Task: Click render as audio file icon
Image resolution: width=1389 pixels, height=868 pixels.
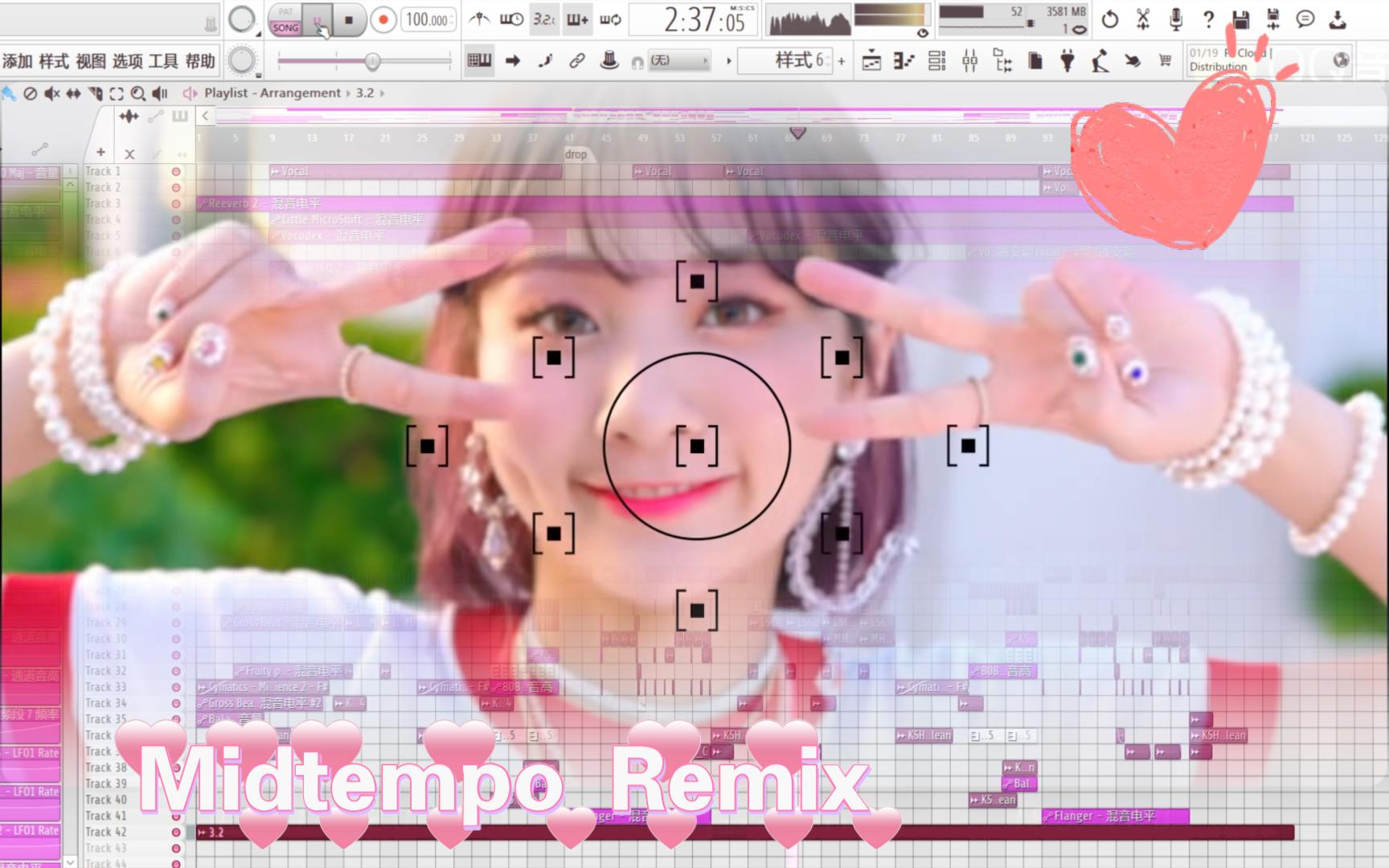Action: pos(1273,19)
